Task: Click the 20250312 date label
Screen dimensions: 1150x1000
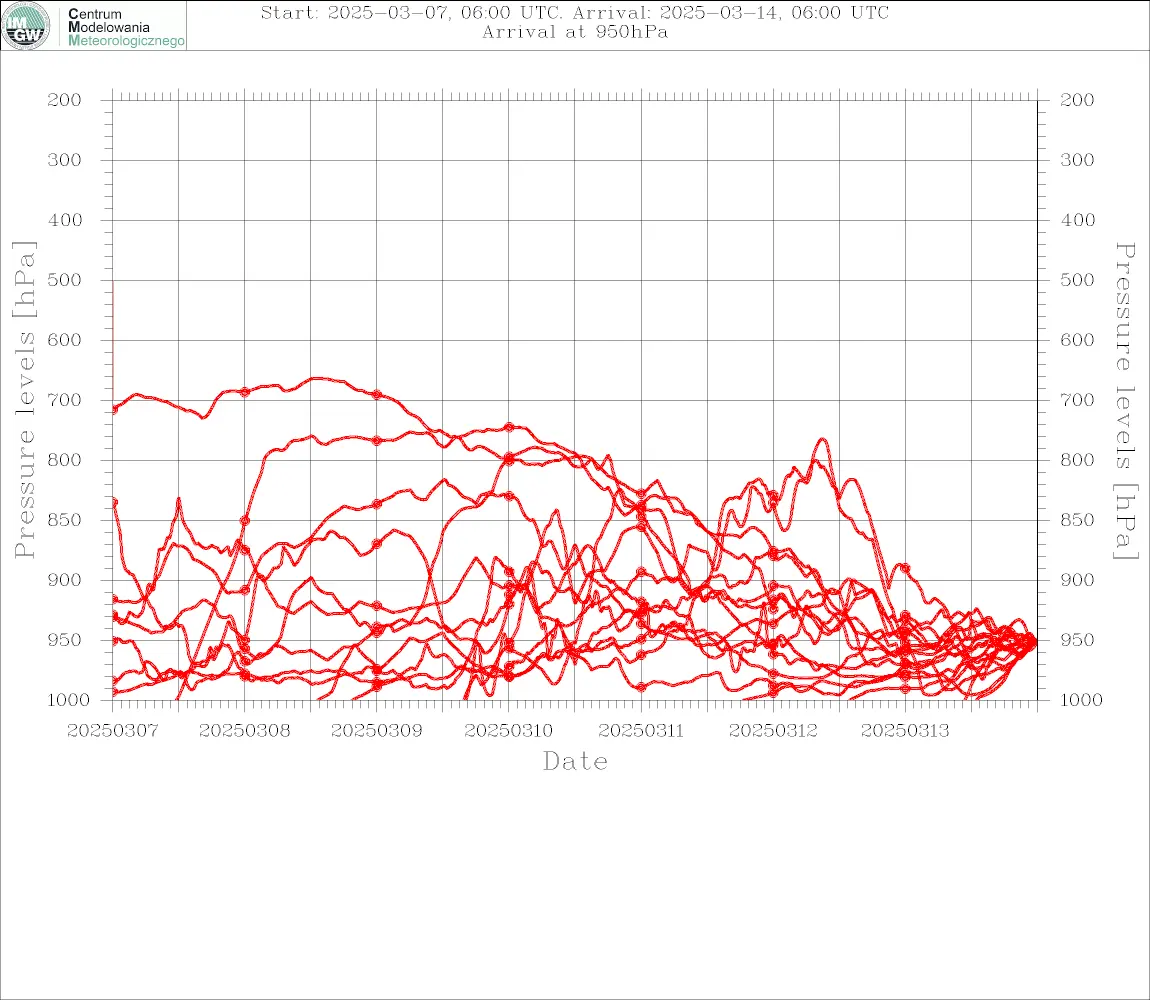Action: (x=773, y=731)
